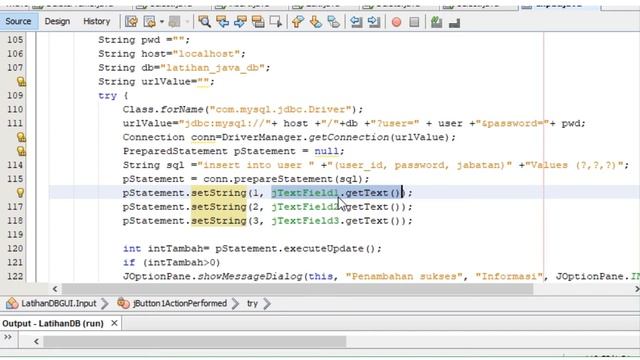Click the Comment toolbar icon

pyautogui.click(x=454, y=22)
